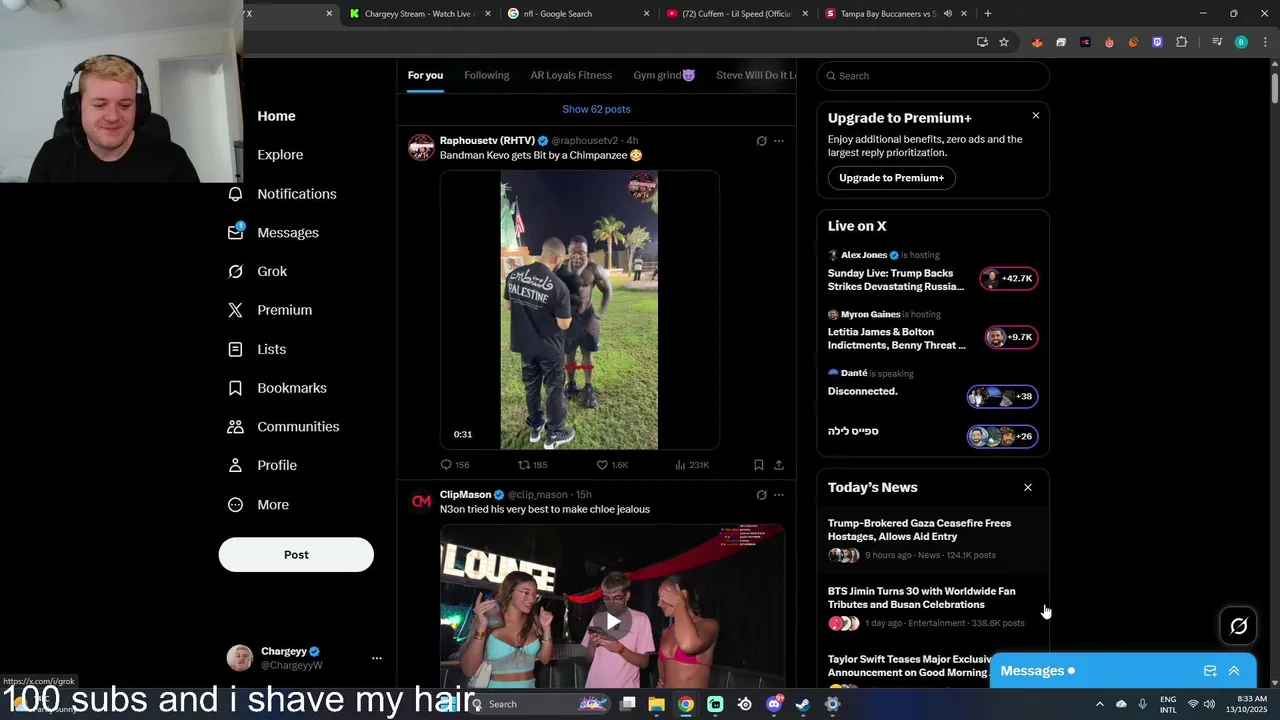Open the volume control in the system tray
The image size is (1280, 720).
1209,704
